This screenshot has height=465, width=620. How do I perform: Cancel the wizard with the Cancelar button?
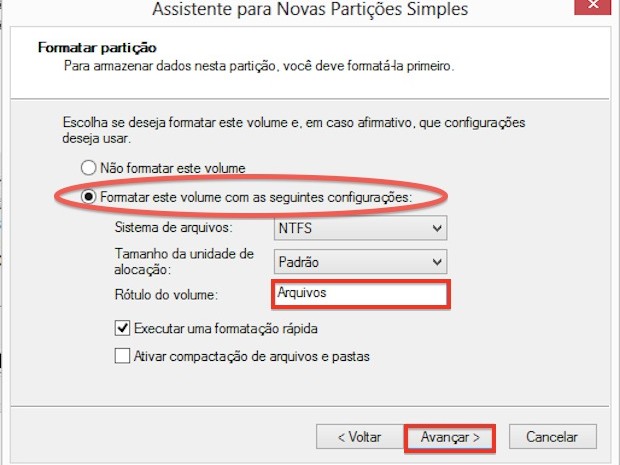[552, 437]
